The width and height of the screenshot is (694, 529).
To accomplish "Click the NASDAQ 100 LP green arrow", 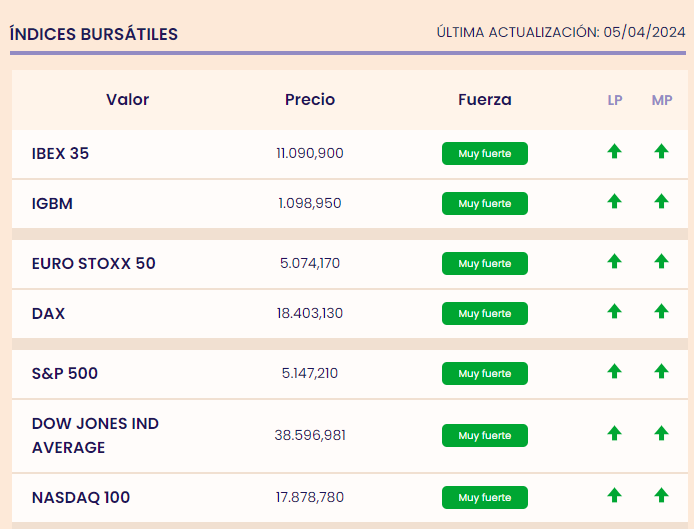I will [614, 495].
